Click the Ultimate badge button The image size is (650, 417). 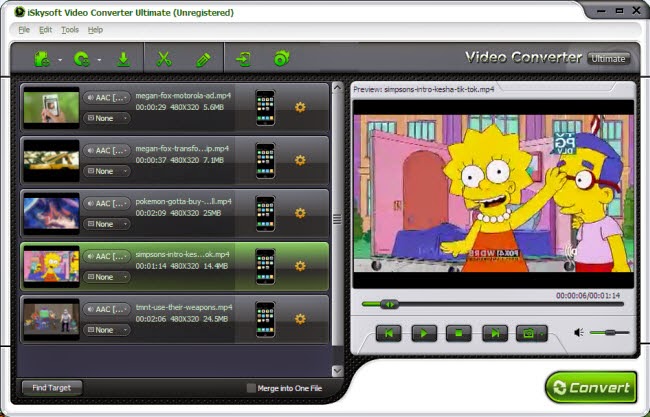coord(609,59)
